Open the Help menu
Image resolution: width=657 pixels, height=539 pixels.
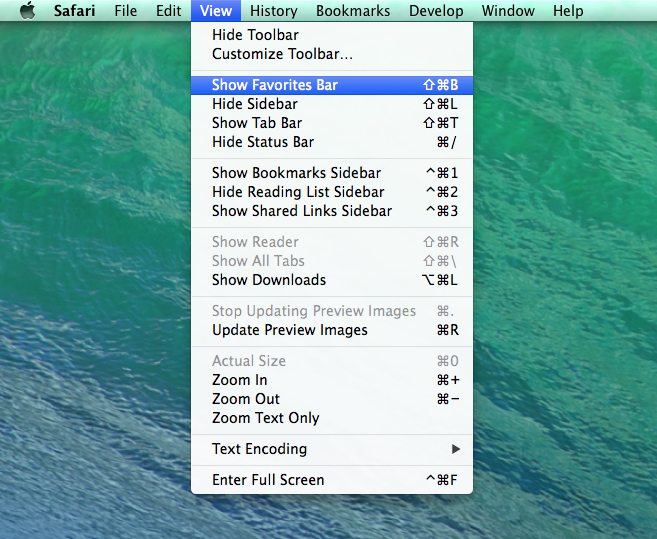568,10
